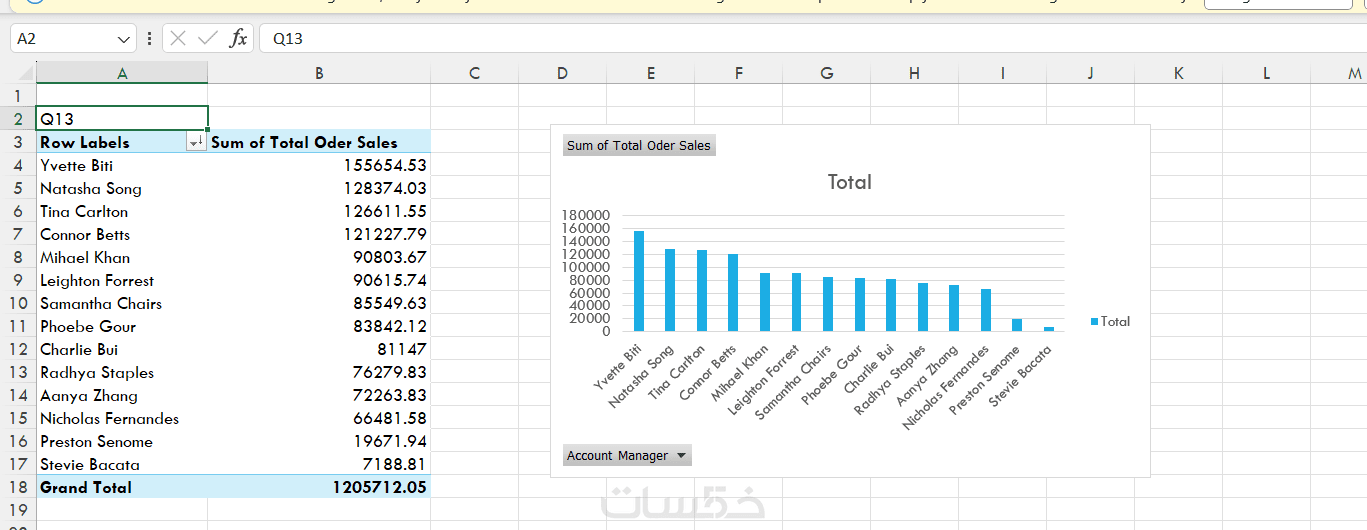Select column J header
This screenshot has height=530, width=1367.
(1090, 73)
